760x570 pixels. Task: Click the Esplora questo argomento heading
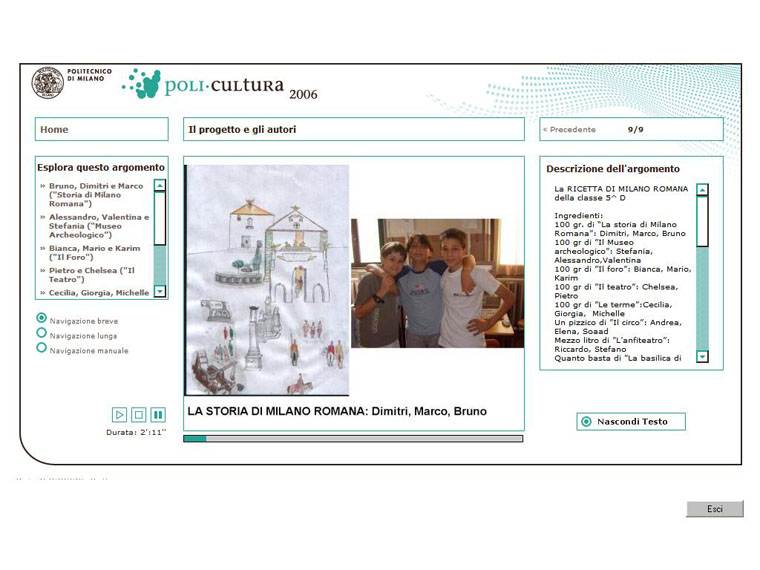[101, 167]
